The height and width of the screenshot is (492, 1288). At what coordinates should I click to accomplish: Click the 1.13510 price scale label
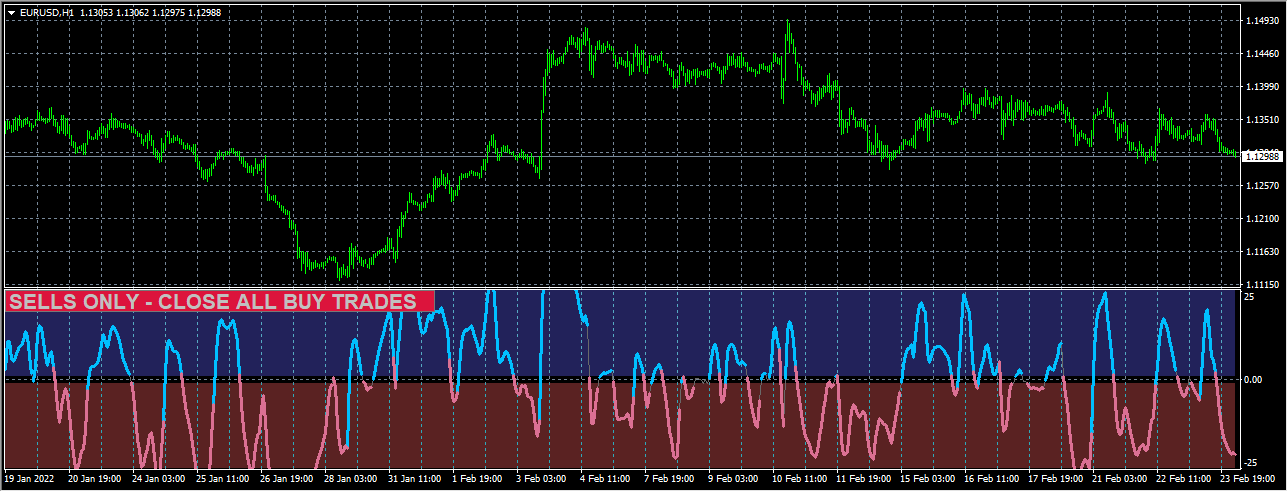point(1260,119)
